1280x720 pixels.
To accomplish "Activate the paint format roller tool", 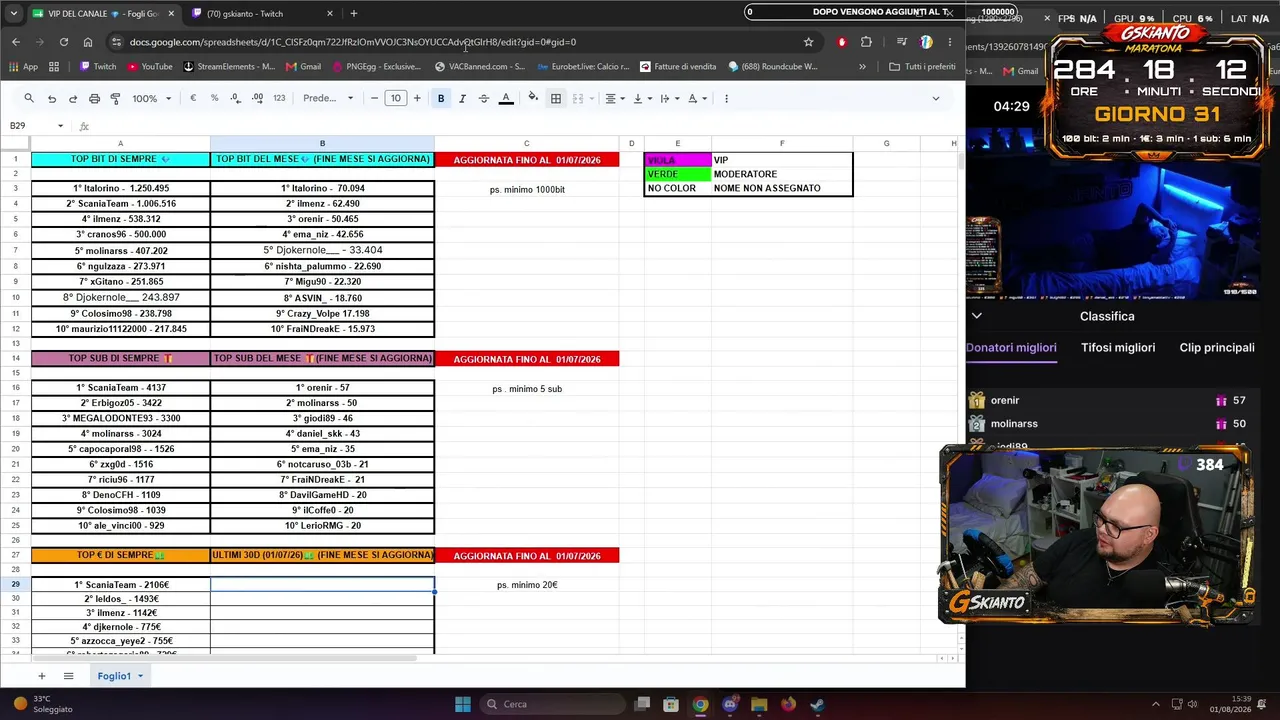I will click(x=115, y=98).
